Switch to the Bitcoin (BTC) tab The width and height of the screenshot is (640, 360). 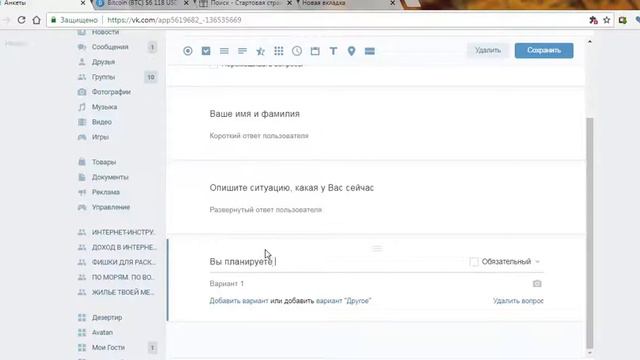tap(141, 3)
